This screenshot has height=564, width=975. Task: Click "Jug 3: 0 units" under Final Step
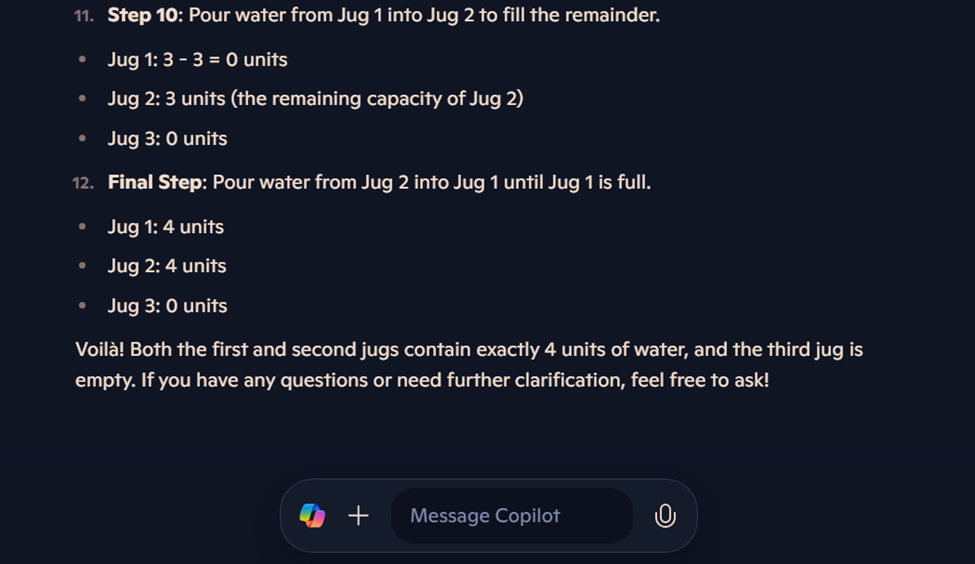tap(167, 306)
